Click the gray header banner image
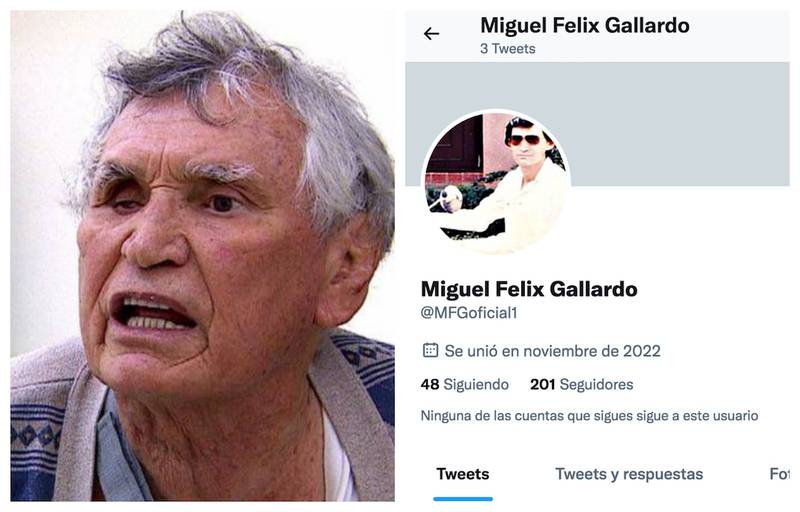Screen dimensions: 800x512 679,124
